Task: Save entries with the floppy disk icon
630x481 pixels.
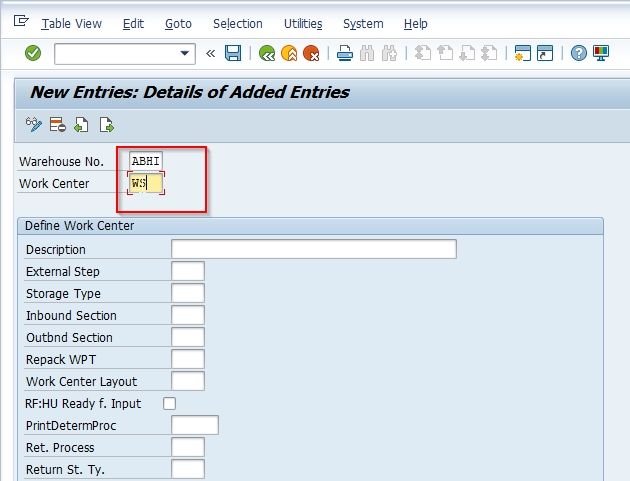Action: coord(233,53)
